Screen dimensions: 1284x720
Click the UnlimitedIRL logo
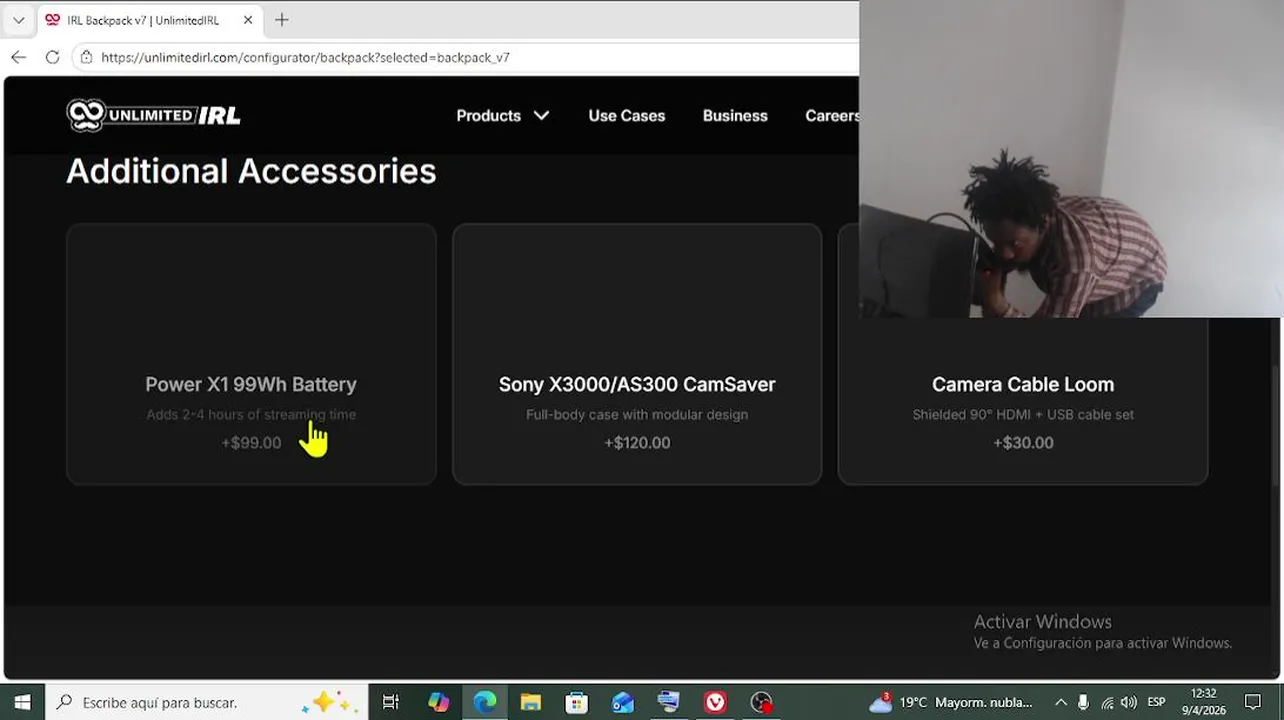[x=153, y=115]
